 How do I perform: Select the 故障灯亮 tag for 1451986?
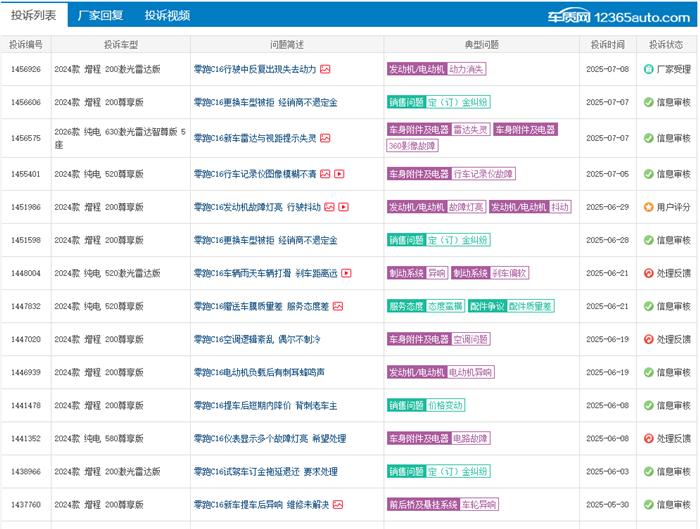(x=467, y=207)
